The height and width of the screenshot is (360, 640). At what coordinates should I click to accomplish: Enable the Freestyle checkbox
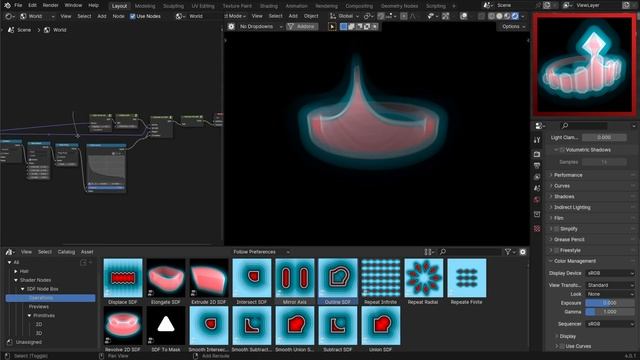pos(556,250)
